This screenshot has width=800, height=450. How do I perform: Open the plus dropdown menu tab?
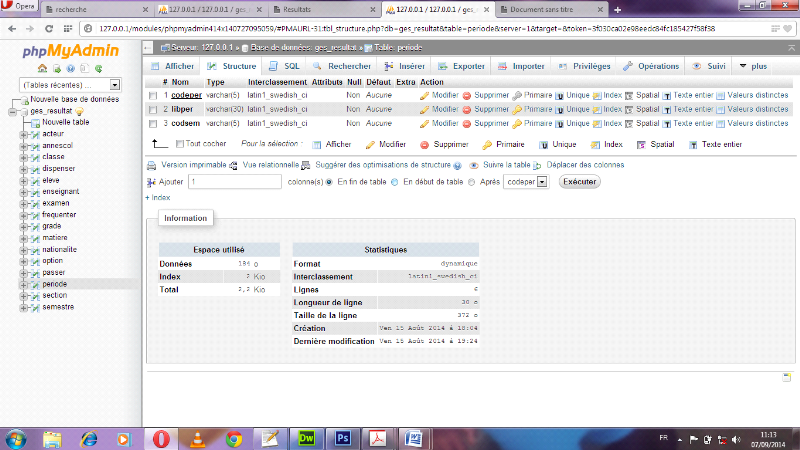[x=753, y=66]
